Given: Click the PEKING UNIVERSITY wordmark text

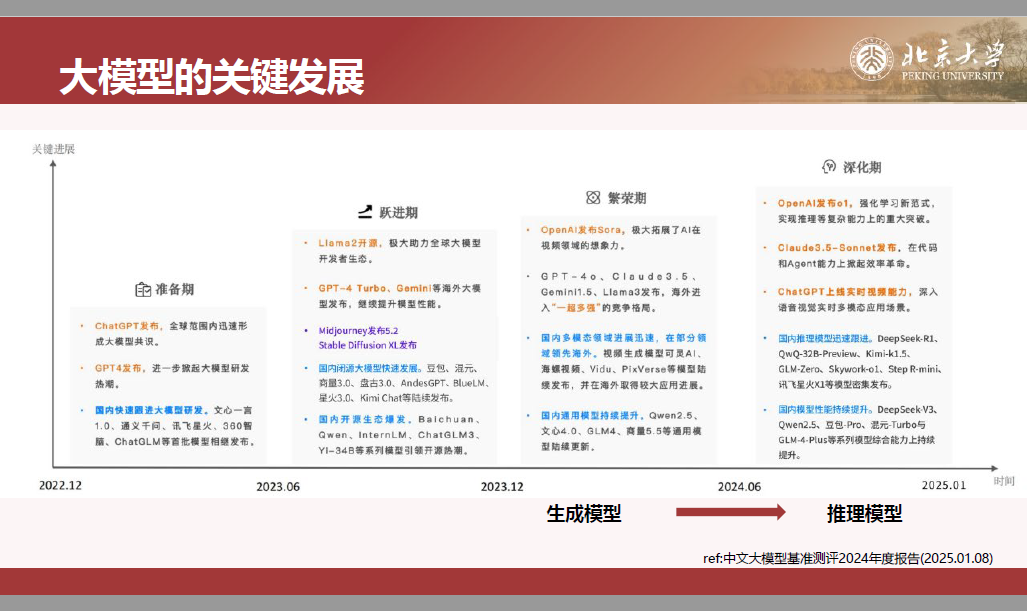Looking at the screenshot, I should tap(952, 76).
